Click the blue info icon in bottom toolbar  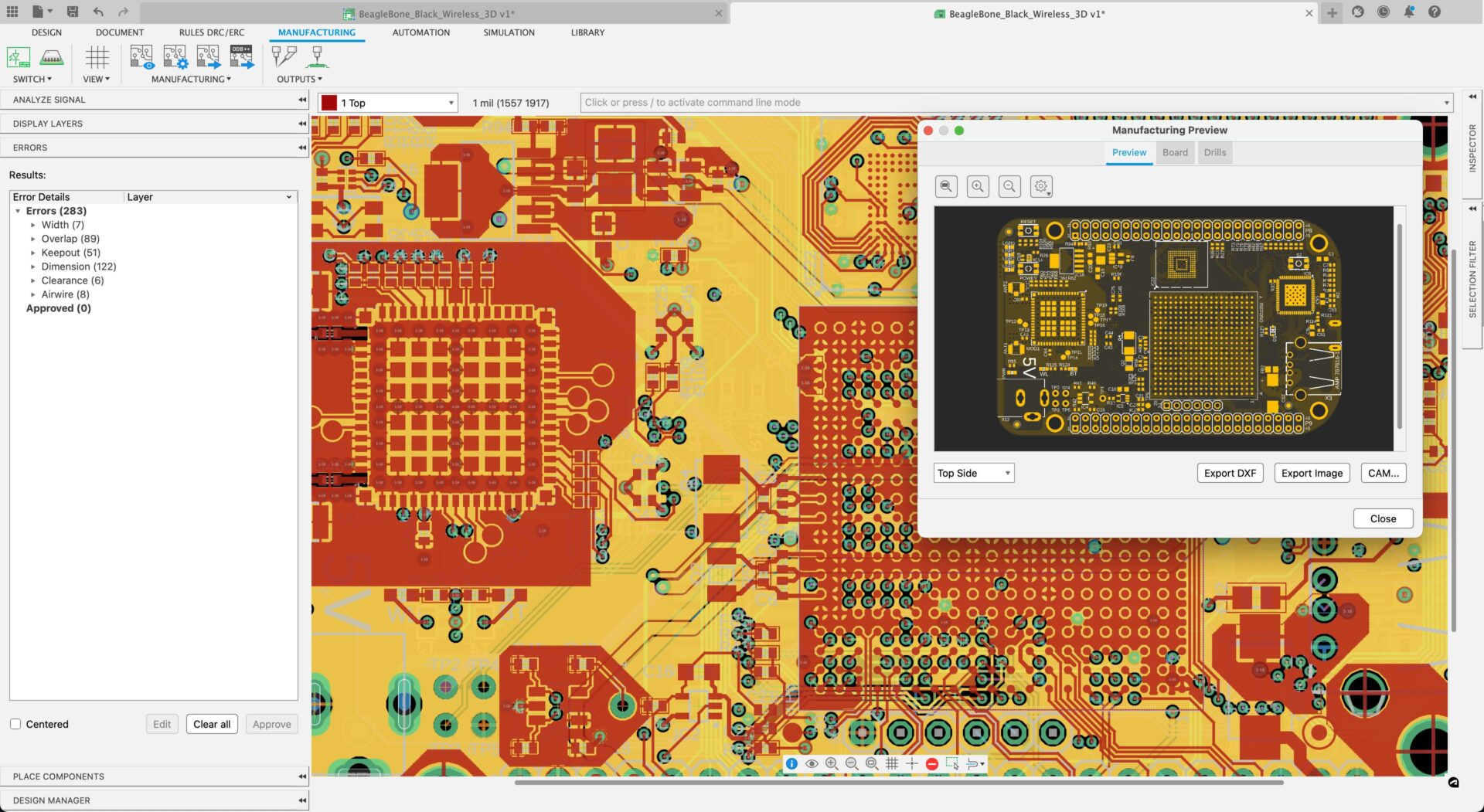(x=791, y=763)
